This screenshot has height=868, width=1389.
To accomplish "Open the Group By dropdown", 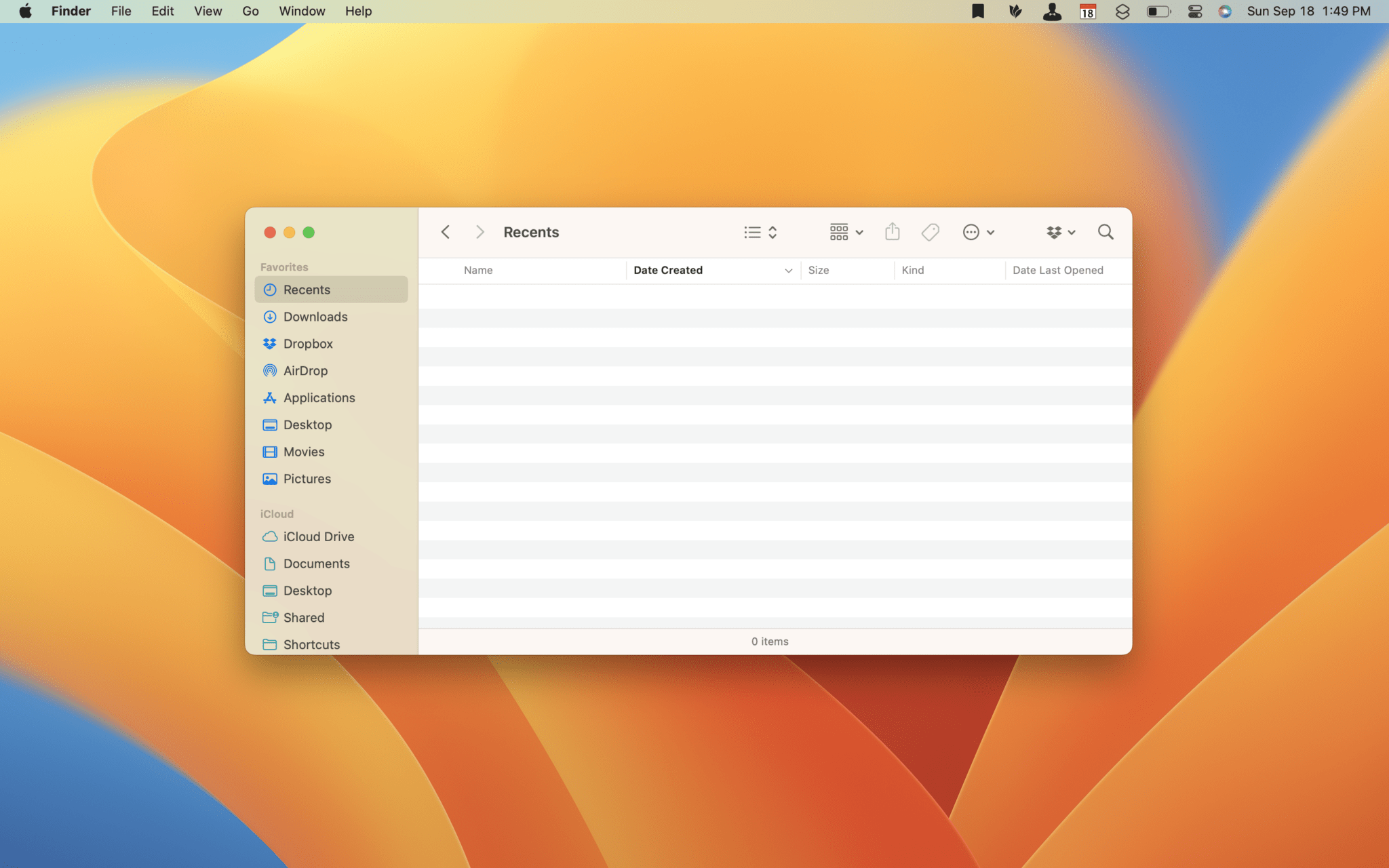I will tap(844, 232).
